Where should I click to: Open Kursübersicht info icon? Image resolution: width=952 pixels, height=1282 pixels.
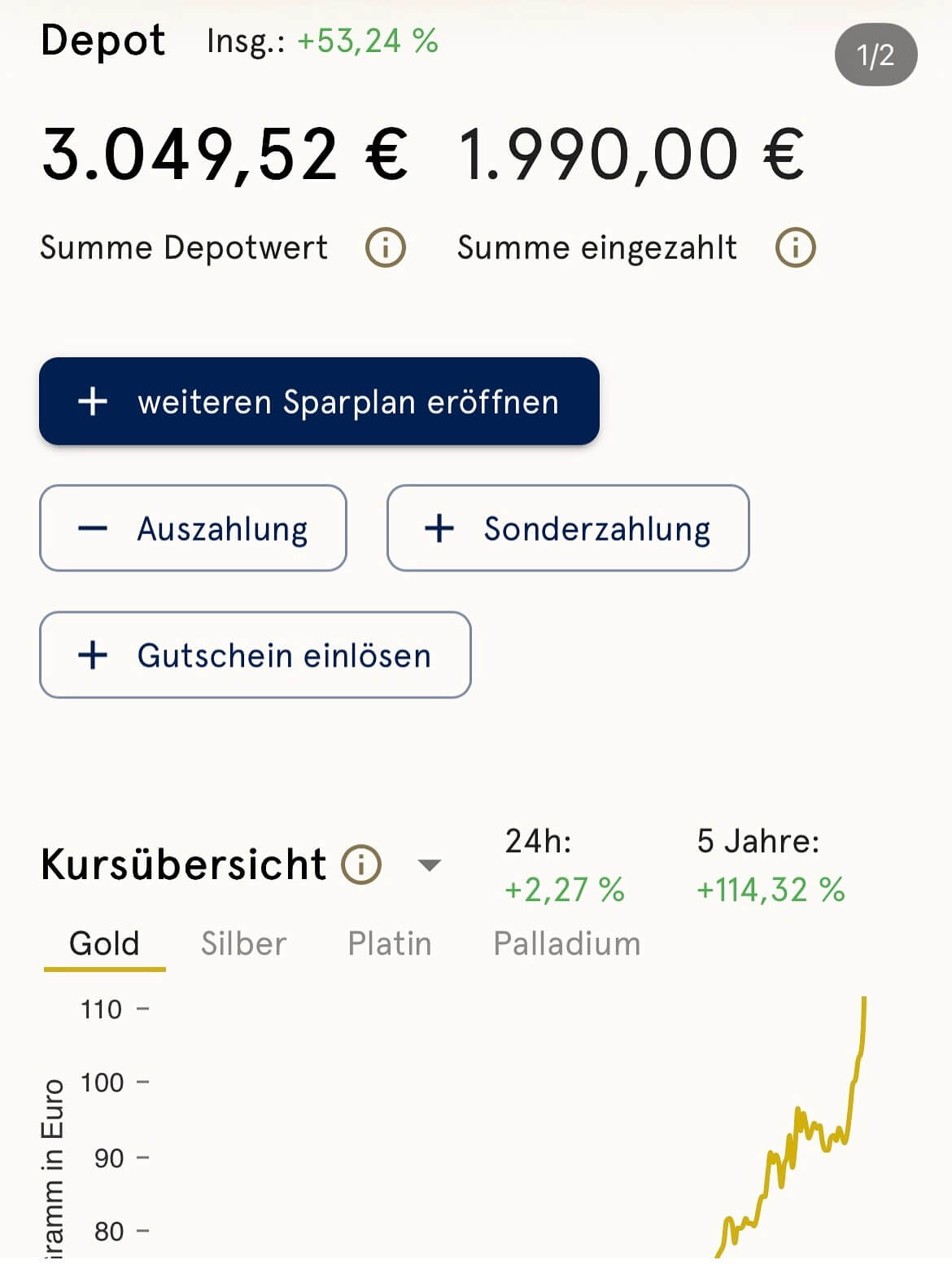[x=361, y=864]
